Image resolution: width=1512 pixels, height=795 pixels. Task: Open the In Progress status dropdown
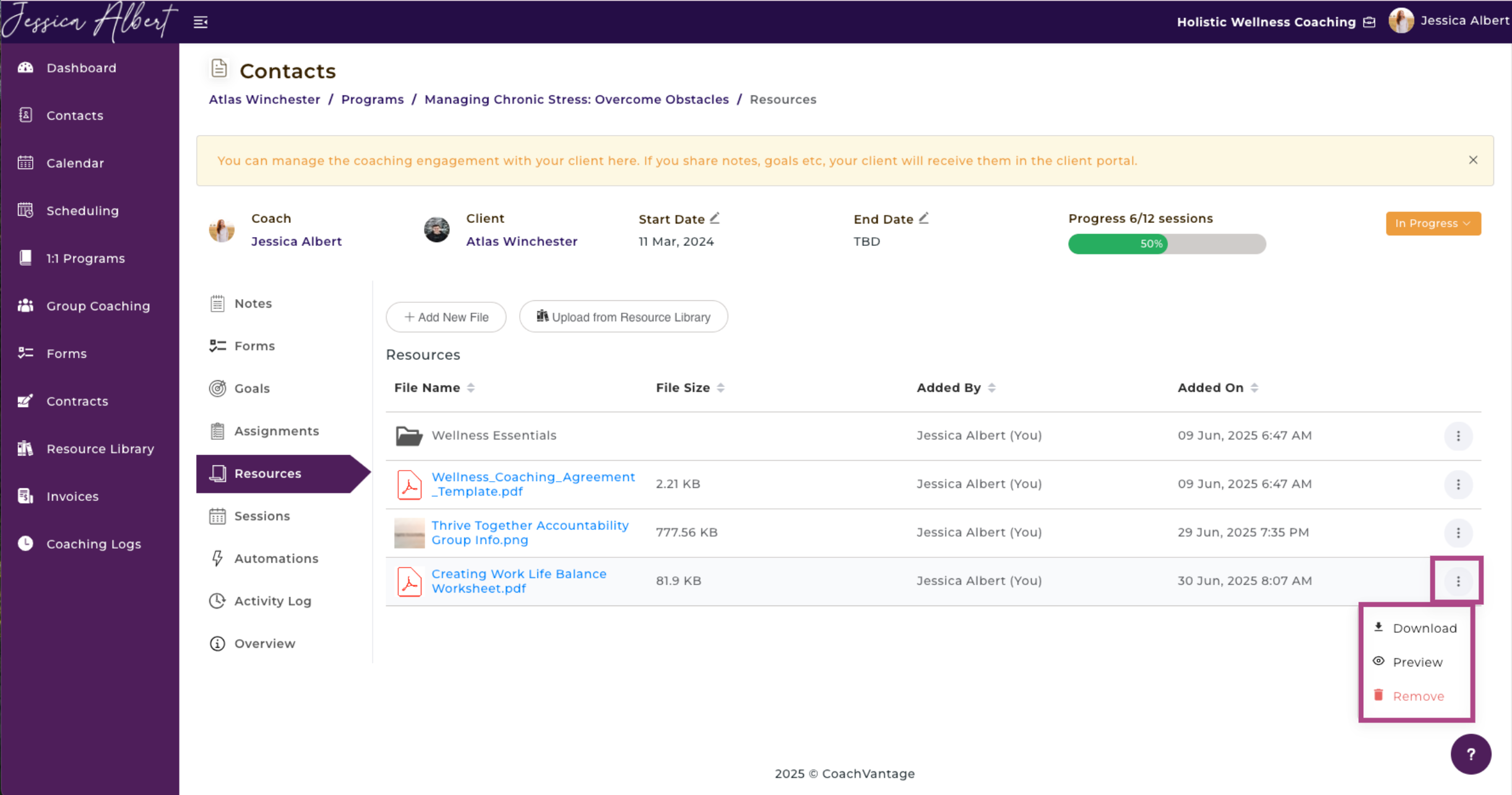click(x=1433, y=224)
